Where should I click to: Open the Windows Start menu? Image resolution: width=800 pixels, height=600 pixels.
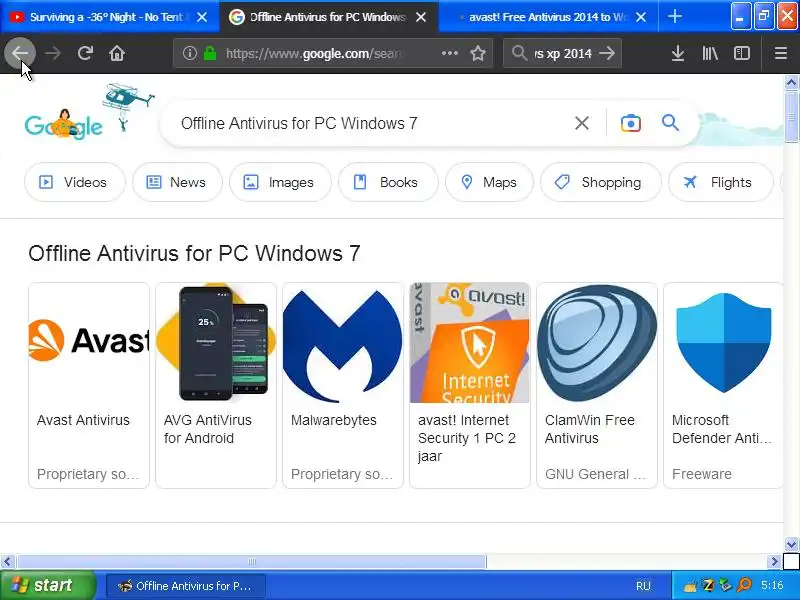coord(47,585)
